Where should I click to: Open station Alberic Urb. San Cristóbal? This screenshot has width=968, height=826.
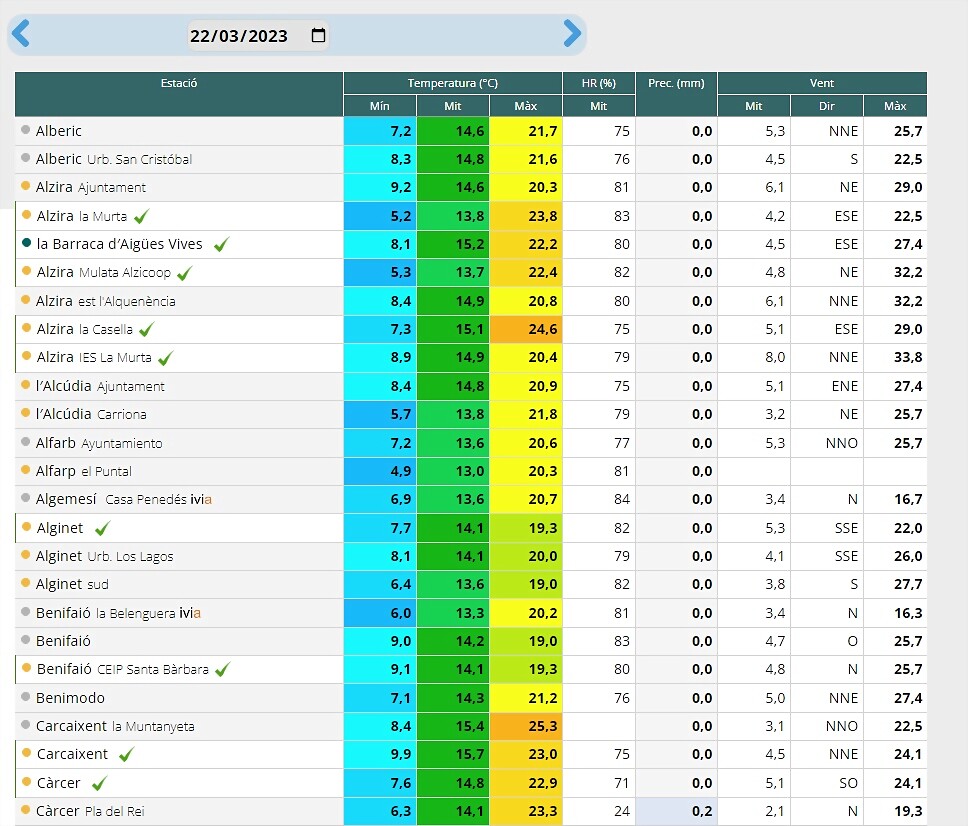(x=114, y=159)
